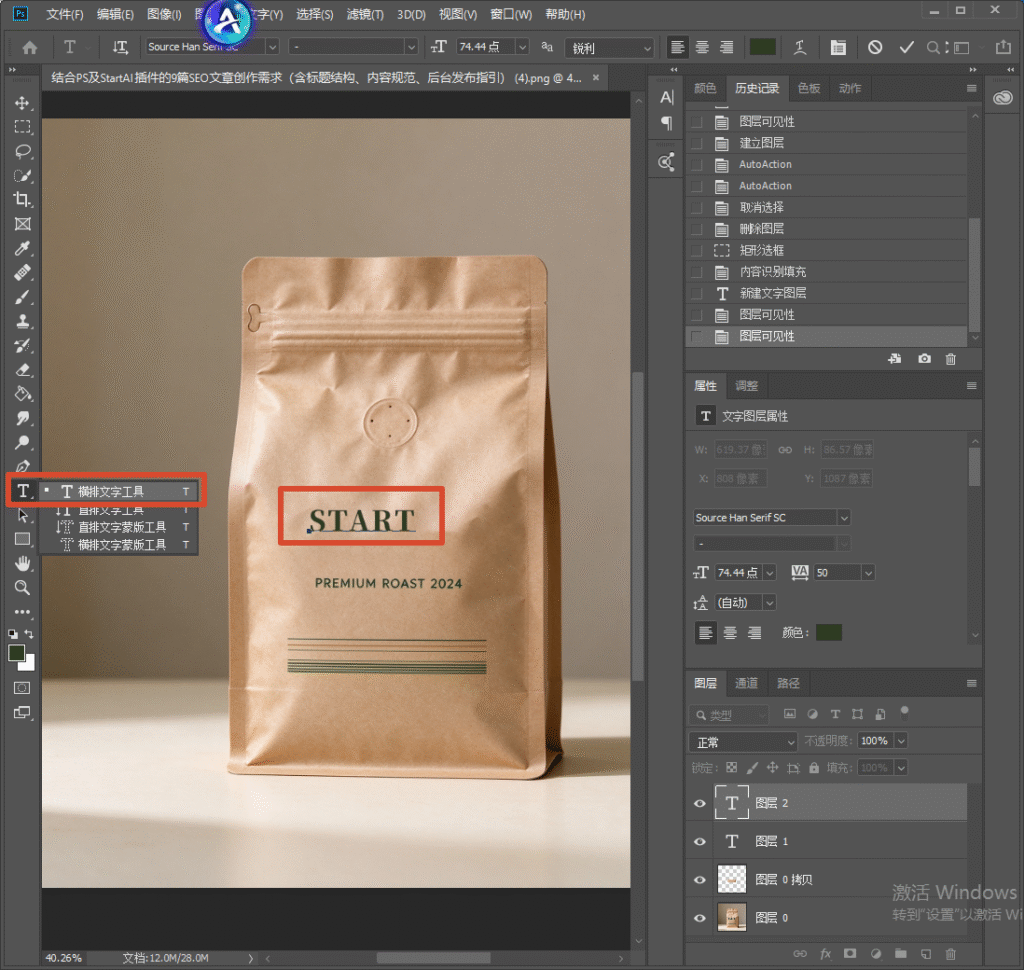The width and height of the screenshot is (1024, 970).
Task: Set history brush source at 内容识别填充
Action: click(697, 272)
